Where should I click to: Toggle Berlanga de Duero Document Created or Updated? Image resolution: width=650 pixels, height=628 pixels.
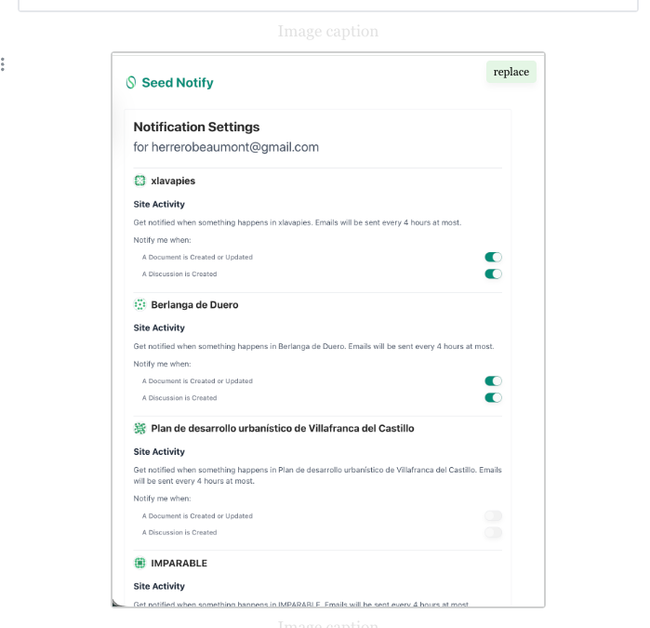(493, 381)
